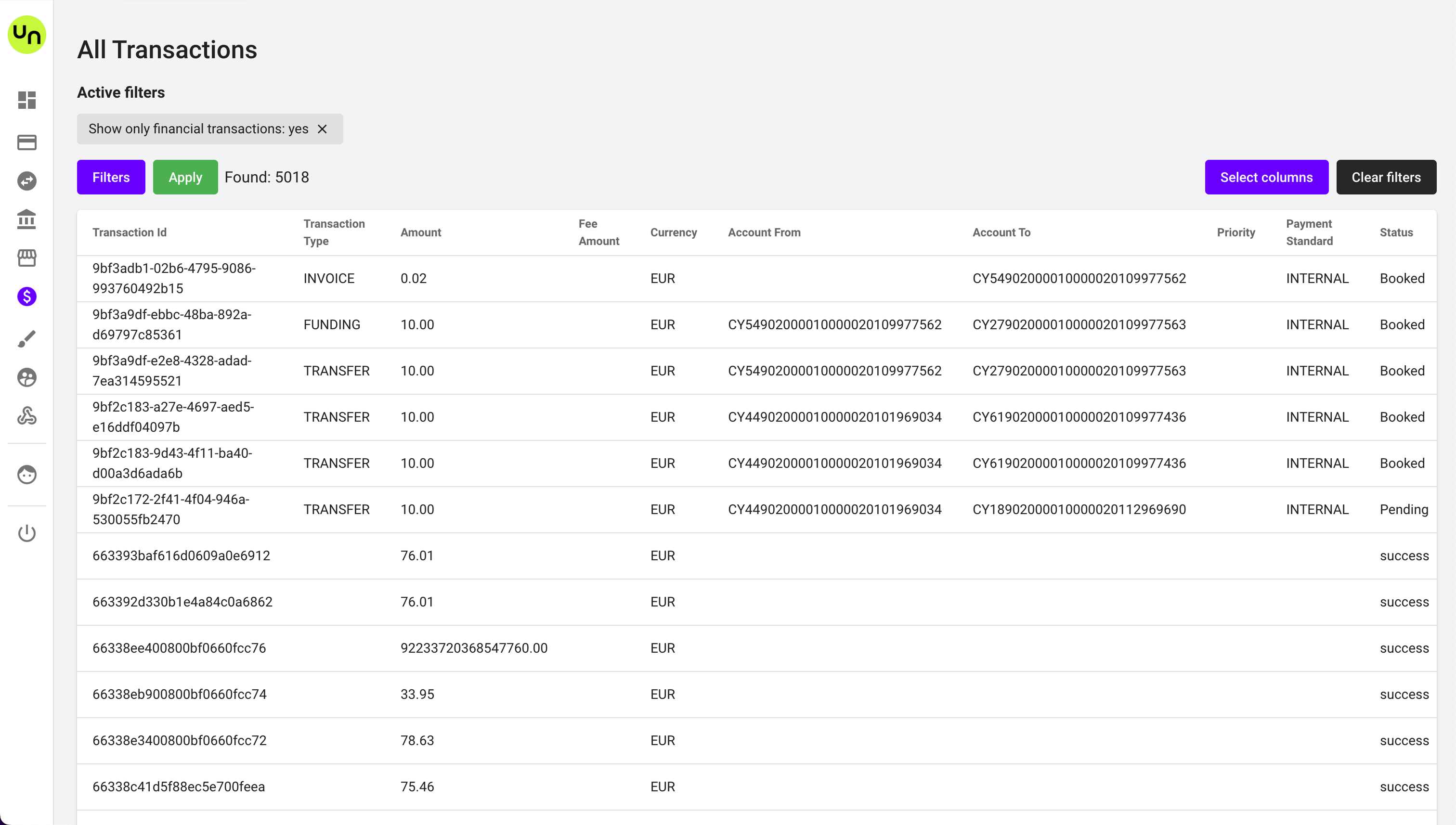1456x825 pixels.
Task: Click the Payment Standard column header
Action: (x=1309, y=232)
